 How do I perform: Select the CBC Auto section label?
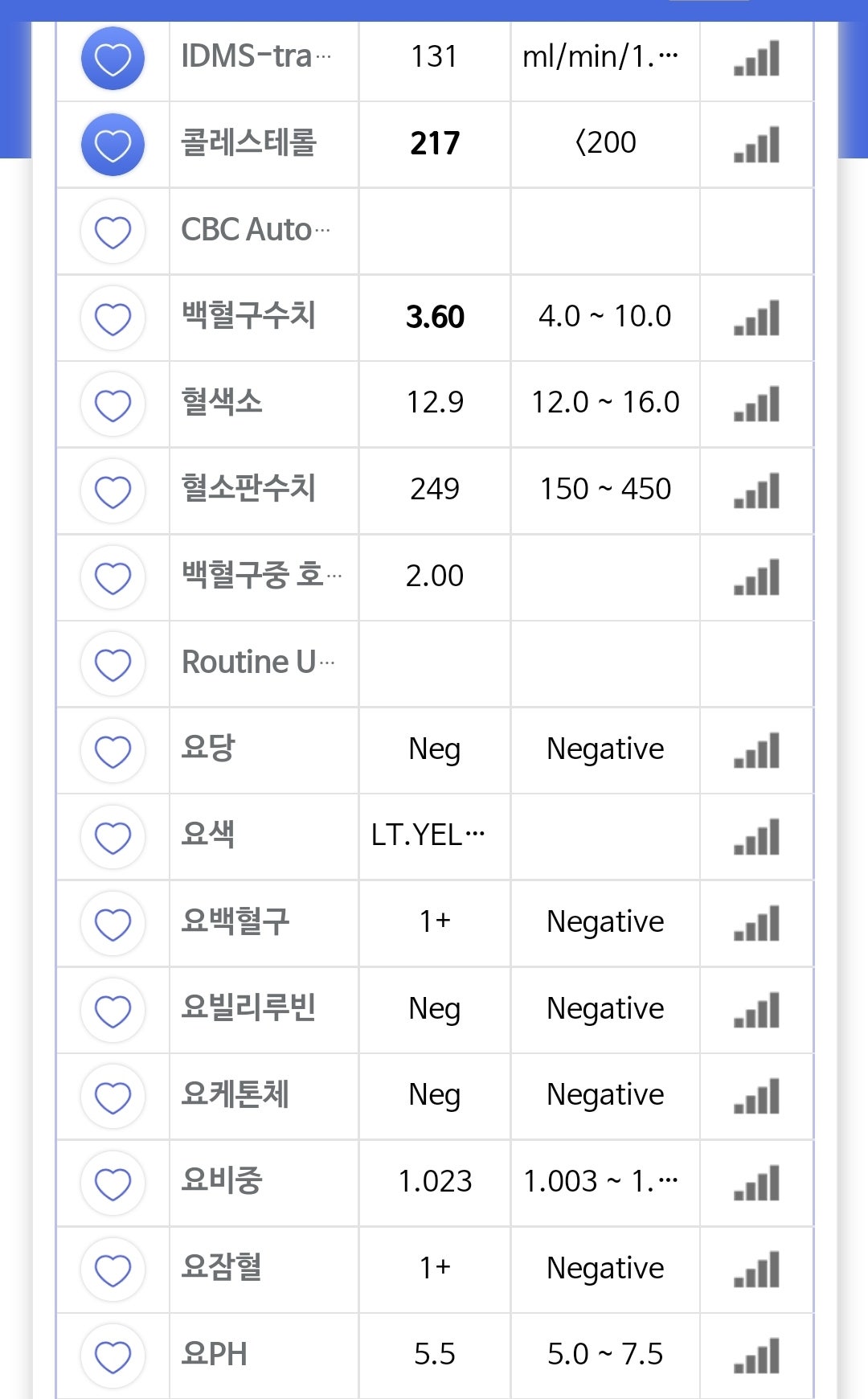(x=256, y=230)
